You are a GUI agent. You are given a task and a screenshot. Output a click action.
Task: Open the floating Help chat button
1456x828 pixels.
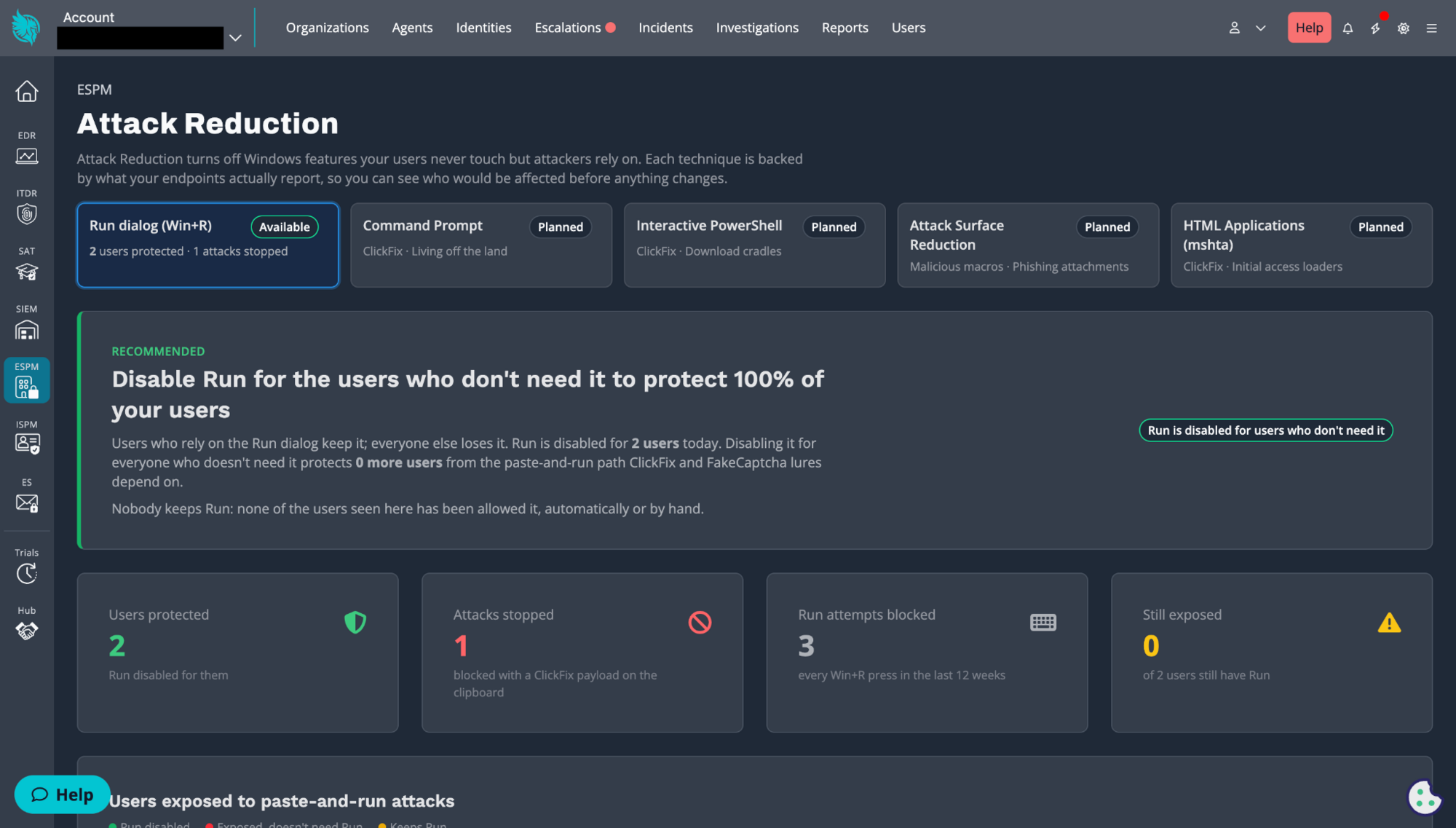tap(63, 795)
